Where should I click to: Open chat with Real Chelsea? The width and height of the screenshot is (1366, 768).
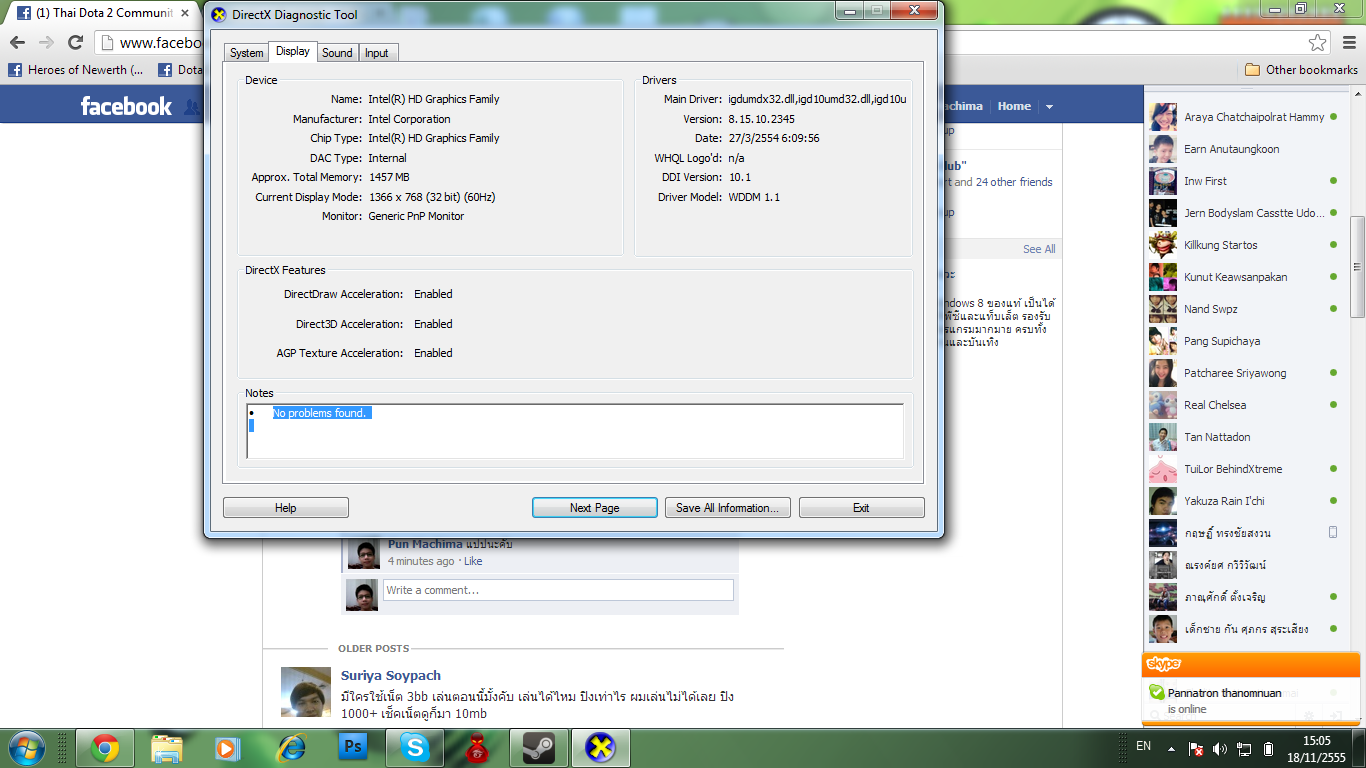point(1243,405)
